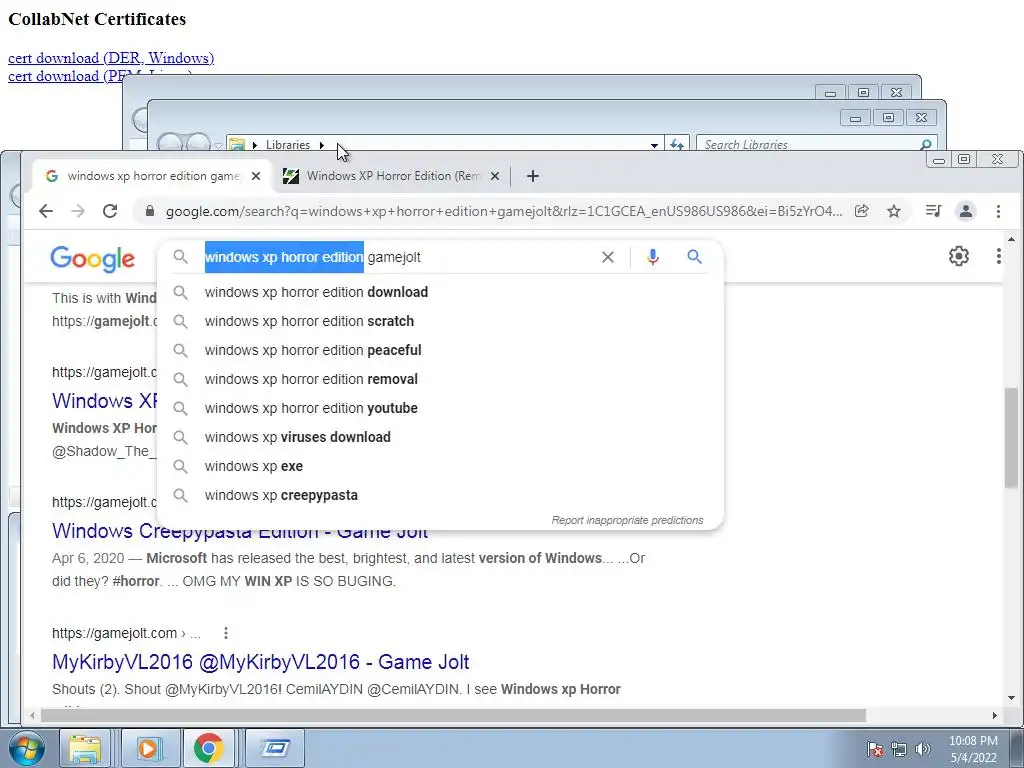Image resolution: width=1024 pixels, height=768 pixels.
Task: Open Google quick settings gear
Action: (958, 256)
